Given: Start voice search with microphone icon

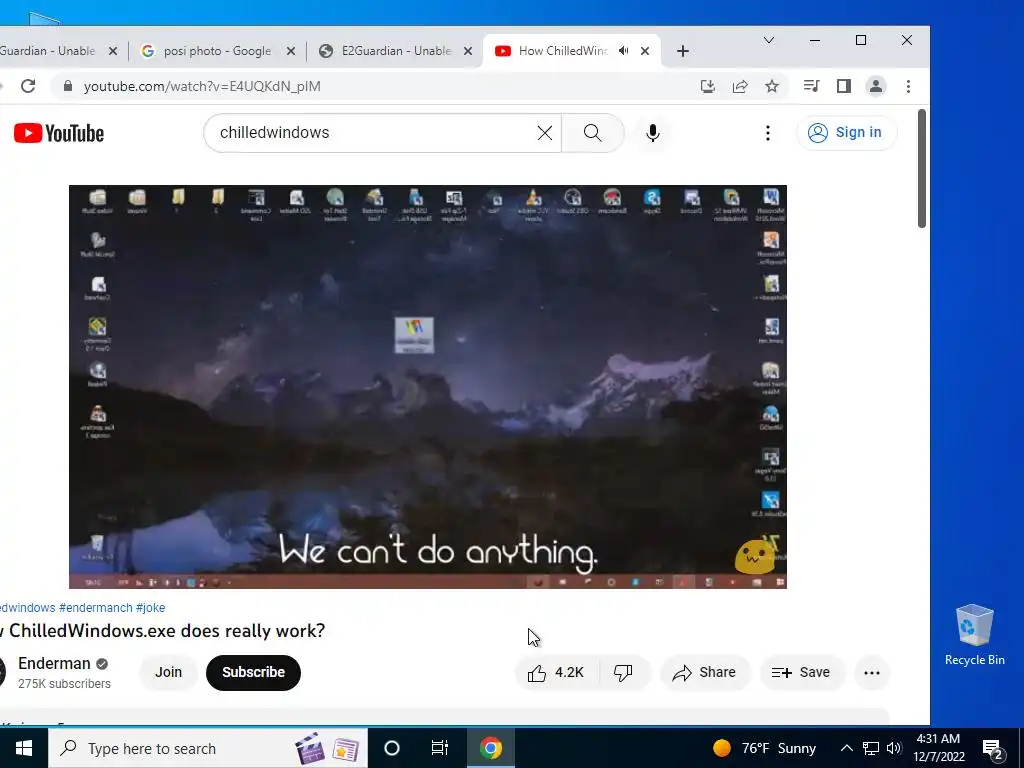Looking at the screenshot, I should 652,133.
